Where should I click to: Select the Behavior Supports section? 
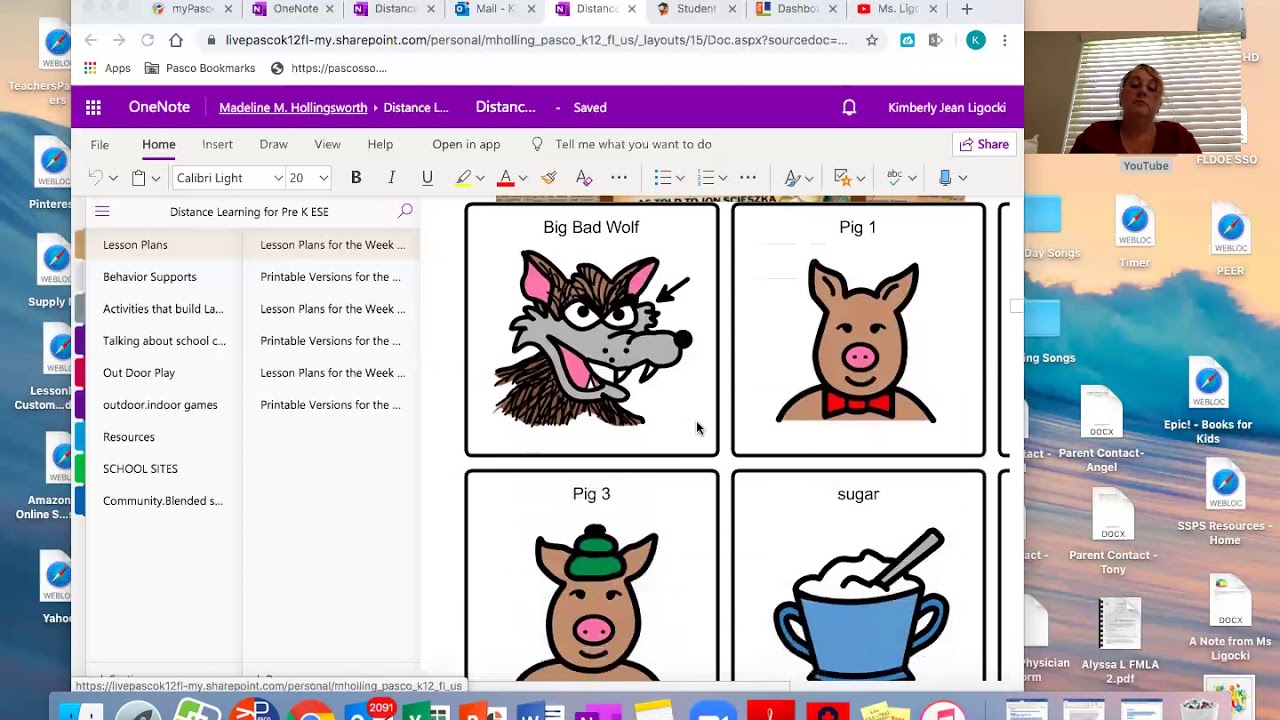click(150, 277)
